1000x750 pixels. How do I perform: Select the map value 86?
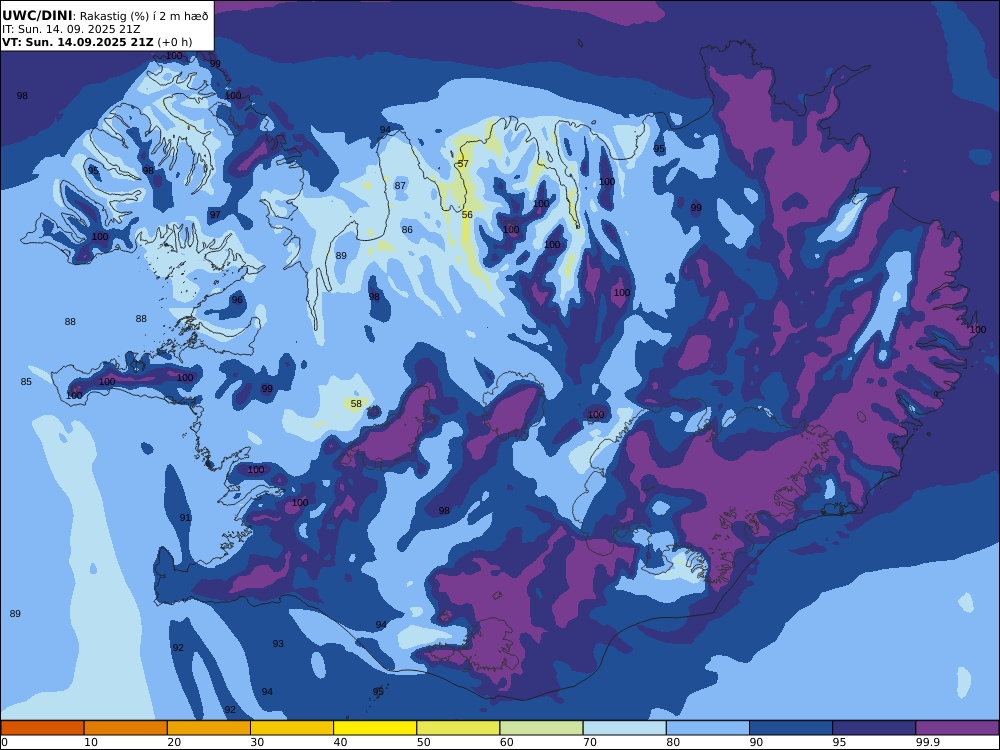pyautogui.click(x=407, y=230)
